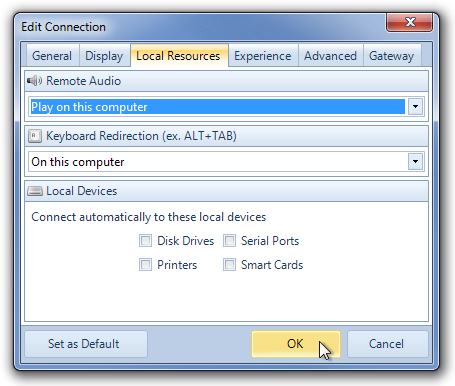Tick the Printers checkbox
Screen dimensions: 455x386
[x=145, y=265]
